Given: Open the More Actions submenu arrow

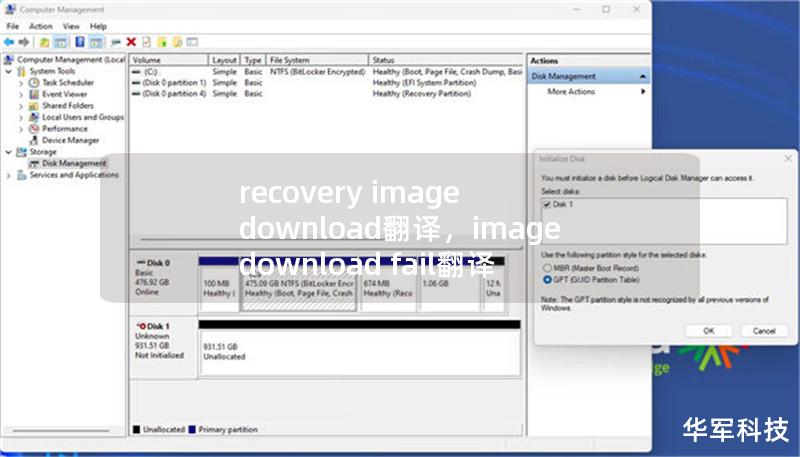Looking at the screenshot, I should [643, 92].
